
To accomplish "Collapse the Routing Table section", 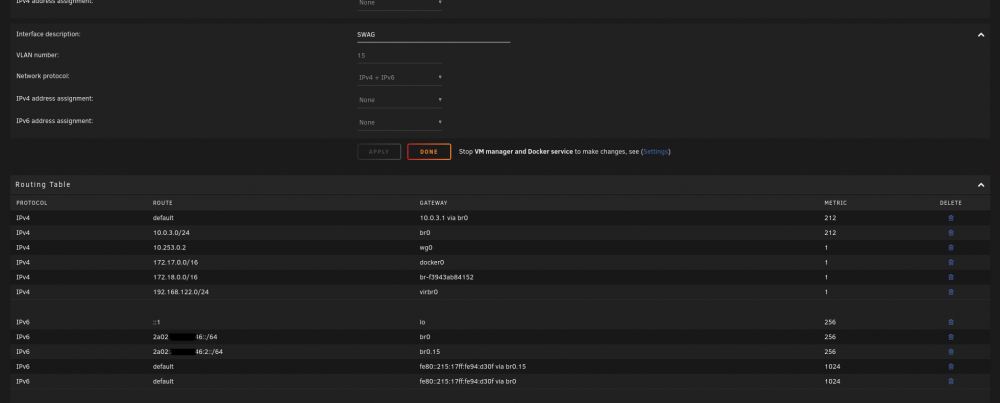I will click(x=981, y=185).
